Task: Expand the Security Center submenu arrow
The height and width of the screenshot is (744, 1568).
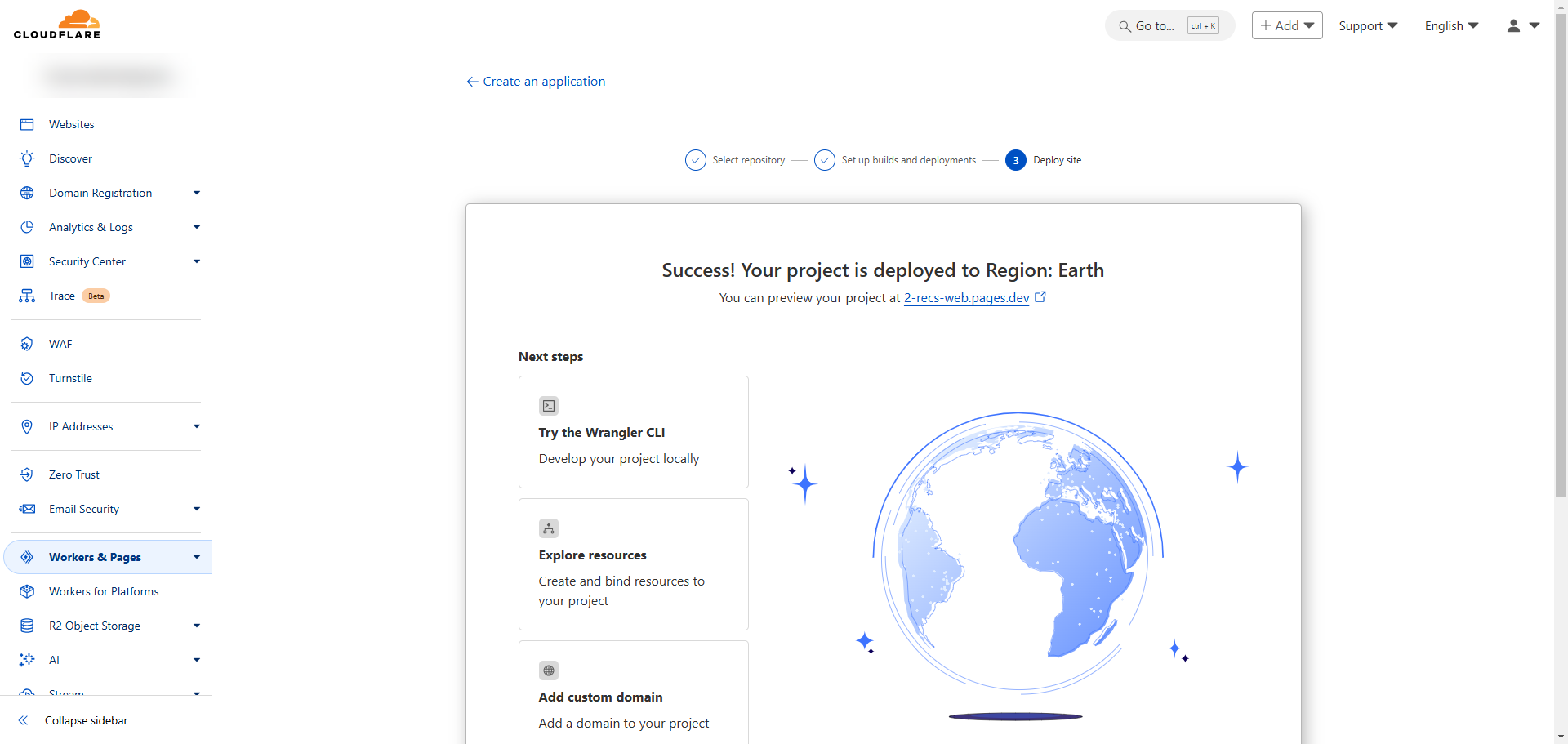Action: 197,261
